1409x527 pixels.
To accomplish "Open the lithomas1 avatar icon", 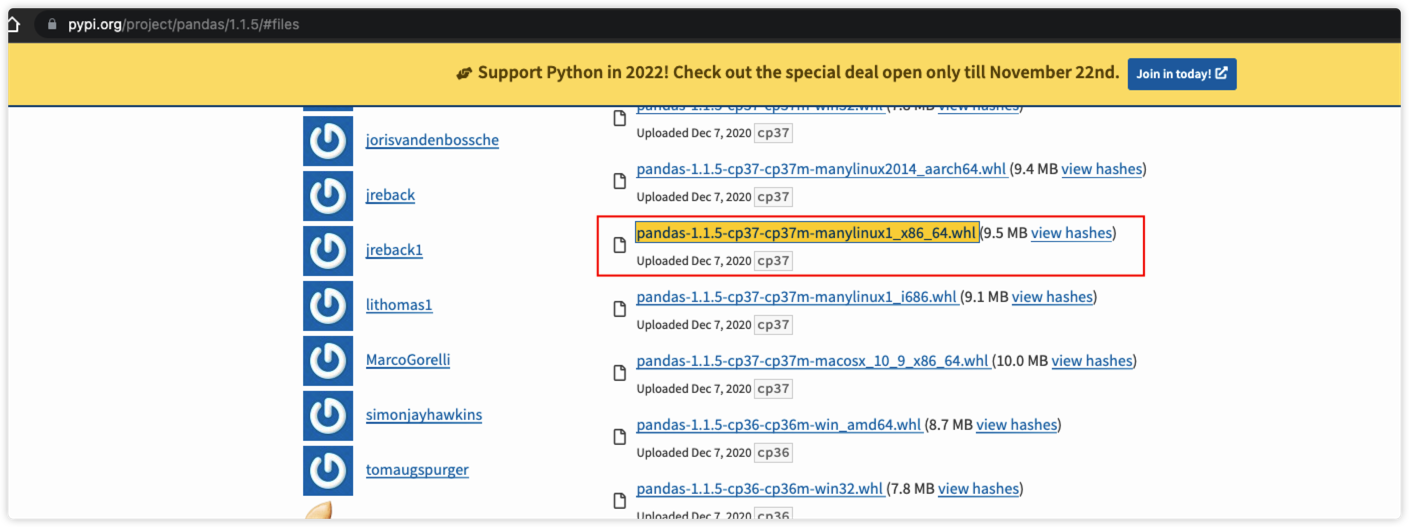I will click(328, 306).
